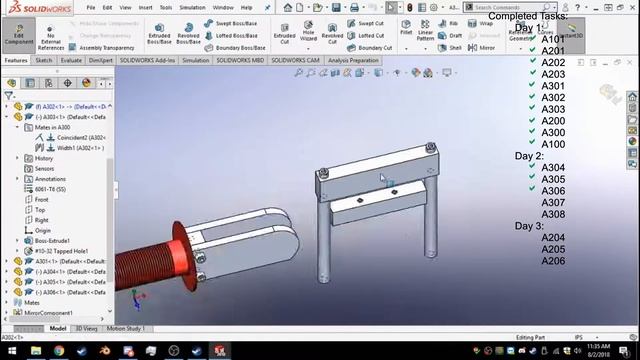Expand the A301<1> component
Screen dimensions: 640x360
pyautogui.click(x=7, y=261)
